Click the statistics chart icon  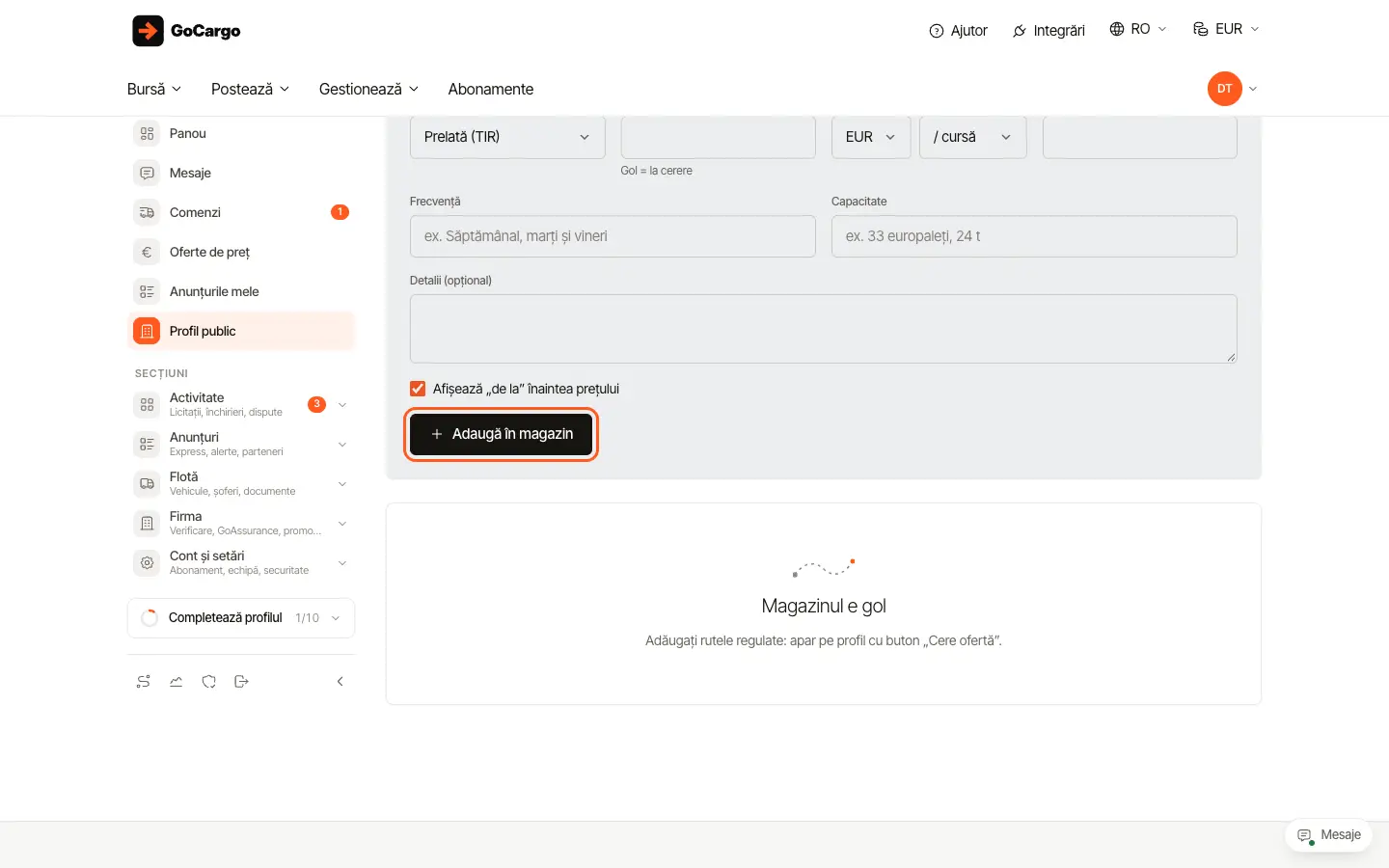tap(177, 682)
